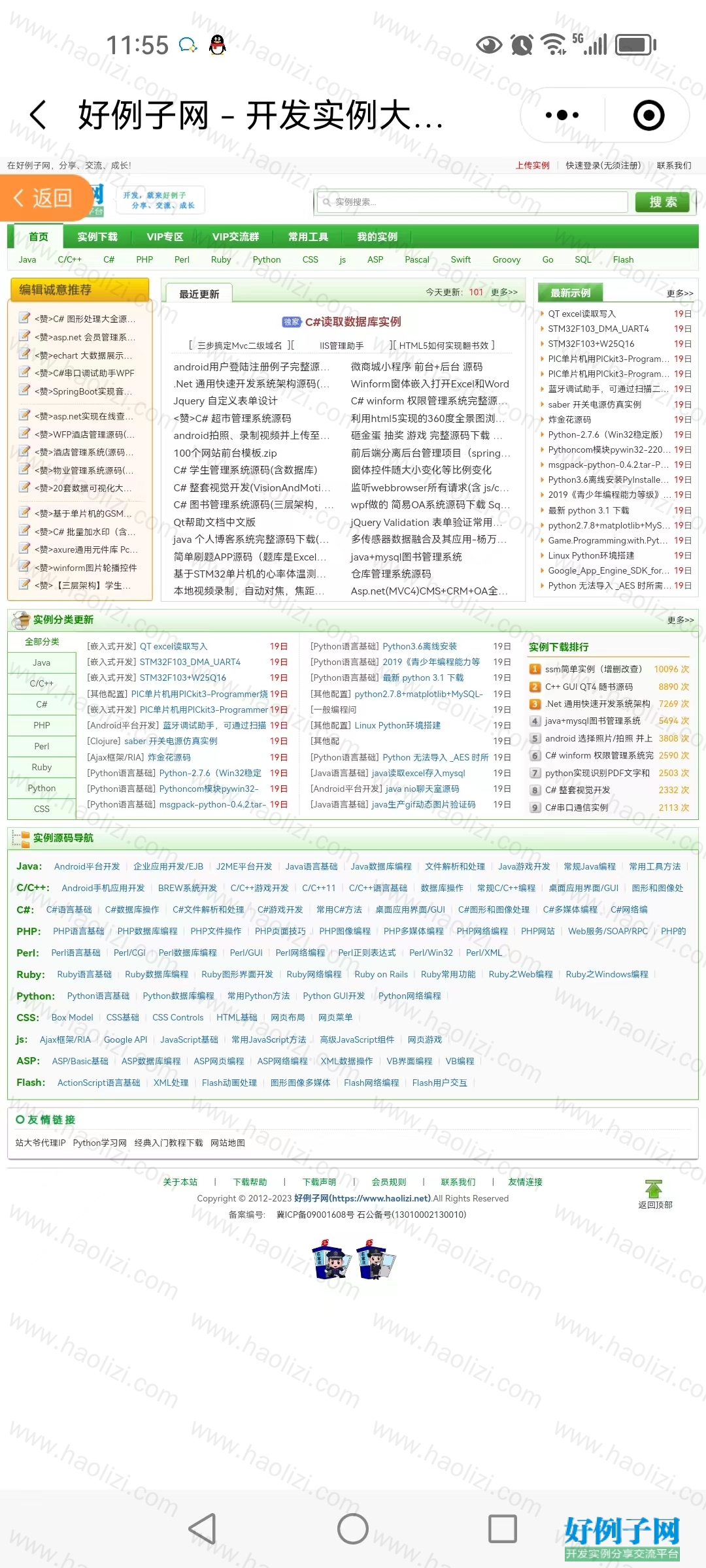Image resolution: width=706 pixels, height=1568 pixels.
Task: Select Groovy in the language sub-menu
Action: (507, 259)
